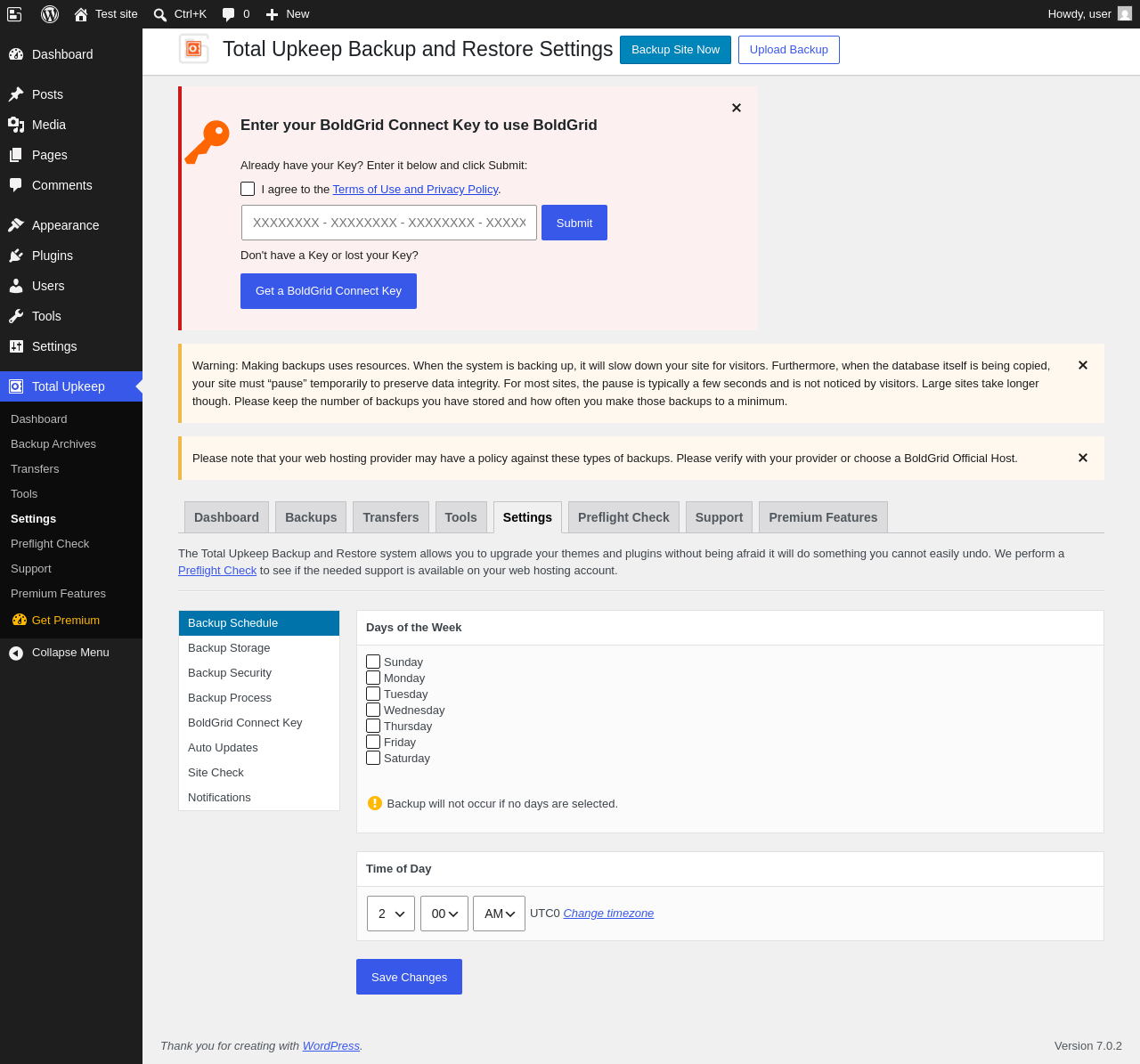Enable backups on Friday
Screen dimensions: 1140x1064
(x=373, y=742)
